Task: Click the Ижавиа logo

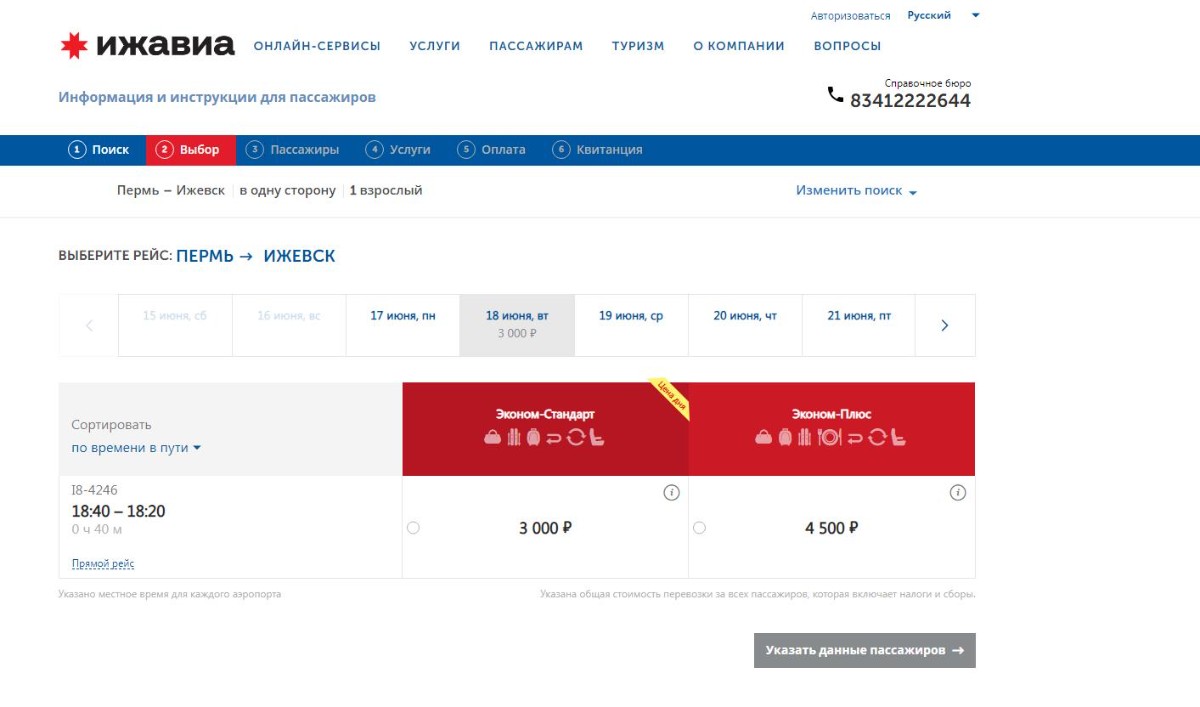Action: click(x=147, y=45)
